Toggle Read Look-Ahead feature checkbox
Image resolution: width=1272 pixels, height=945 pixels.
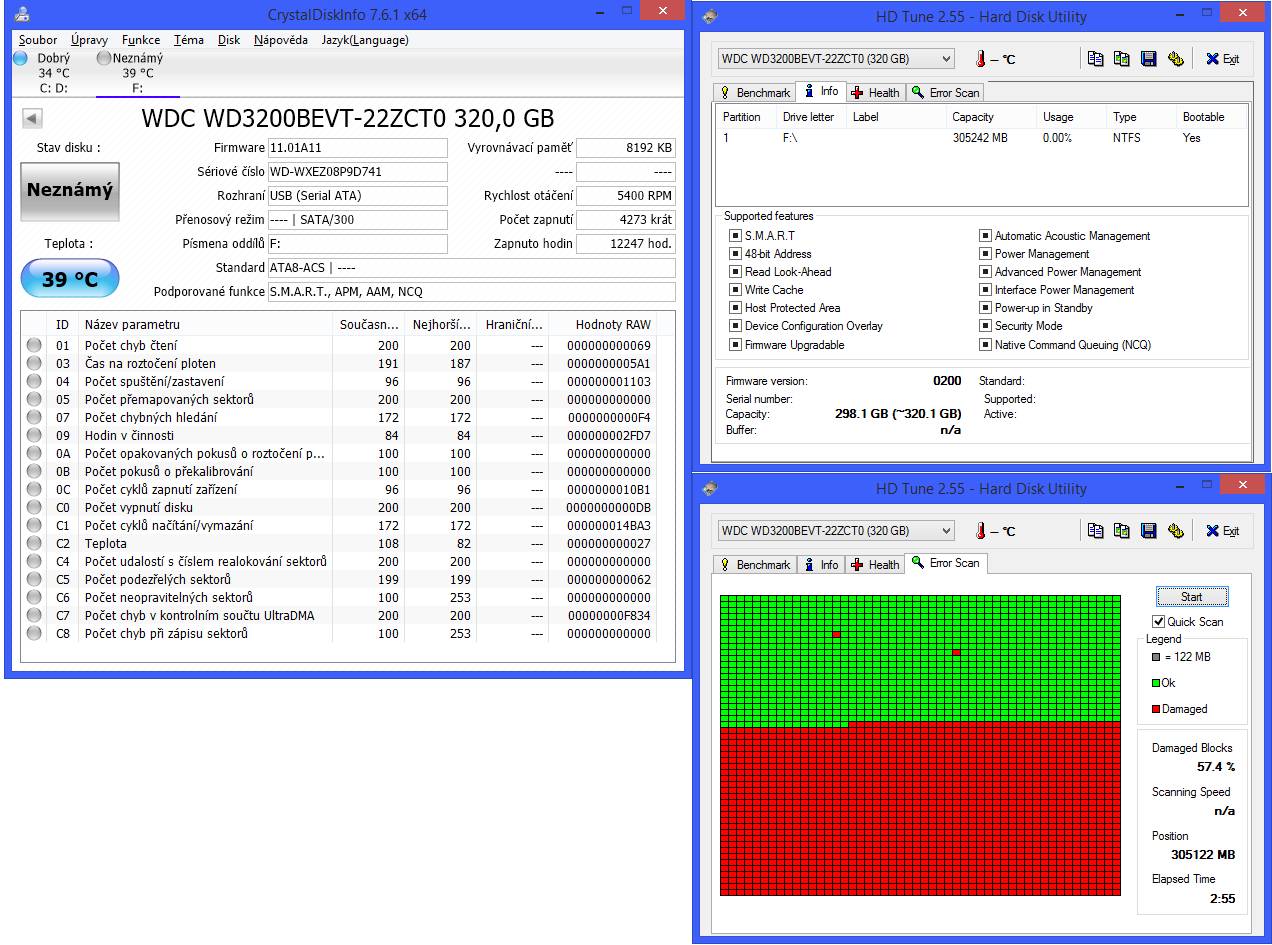[735, 272]
